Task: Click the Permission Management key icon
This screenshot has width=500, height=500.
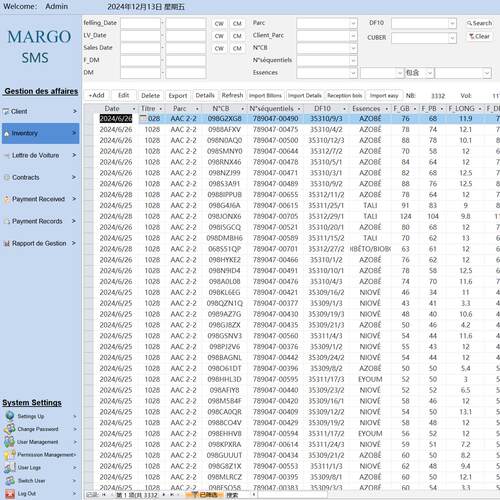Action: point(9,454)
